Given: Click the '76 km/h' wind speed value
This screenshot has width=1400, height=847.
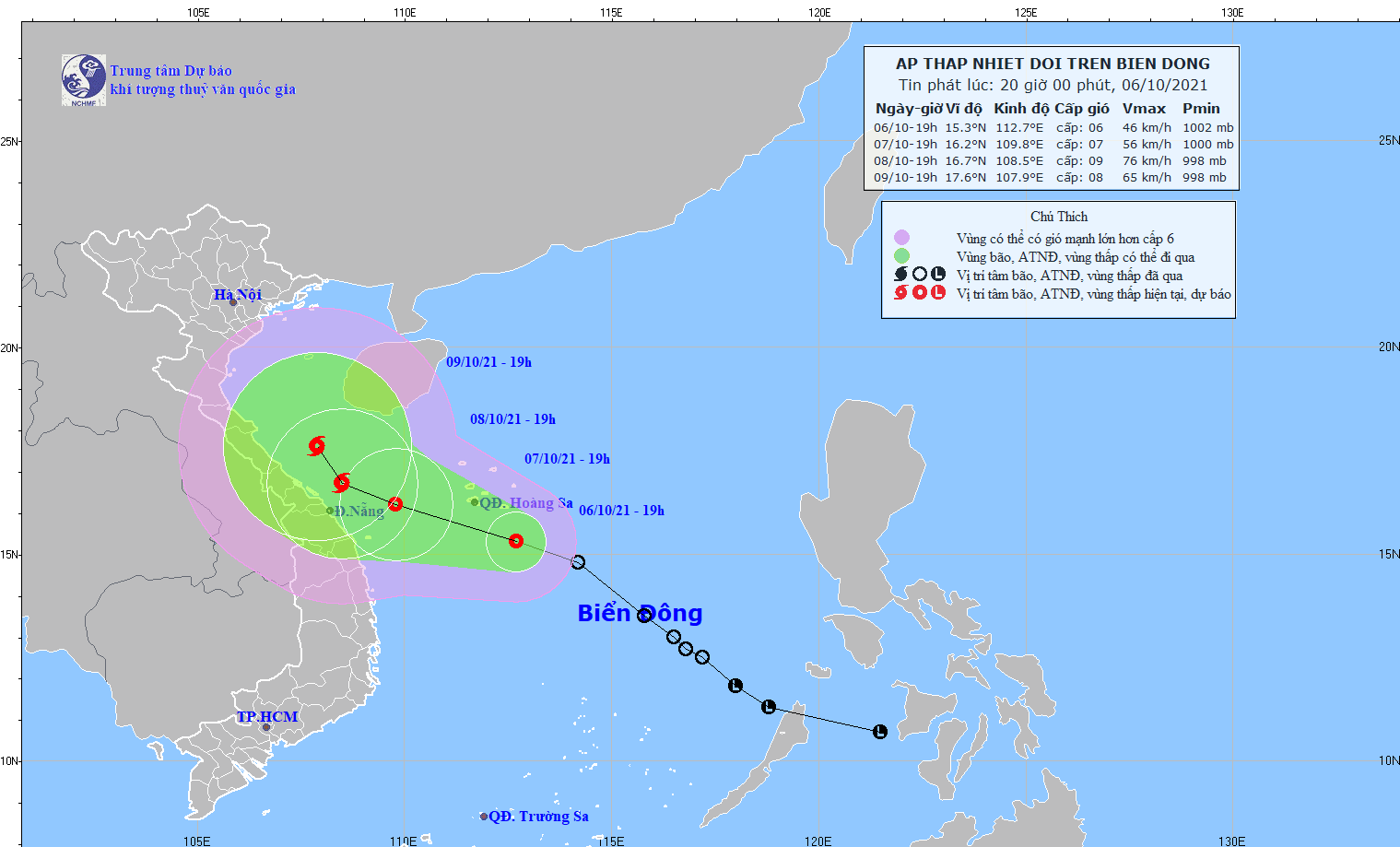Looking at the screenshot, I should (x=1147, y=161).
